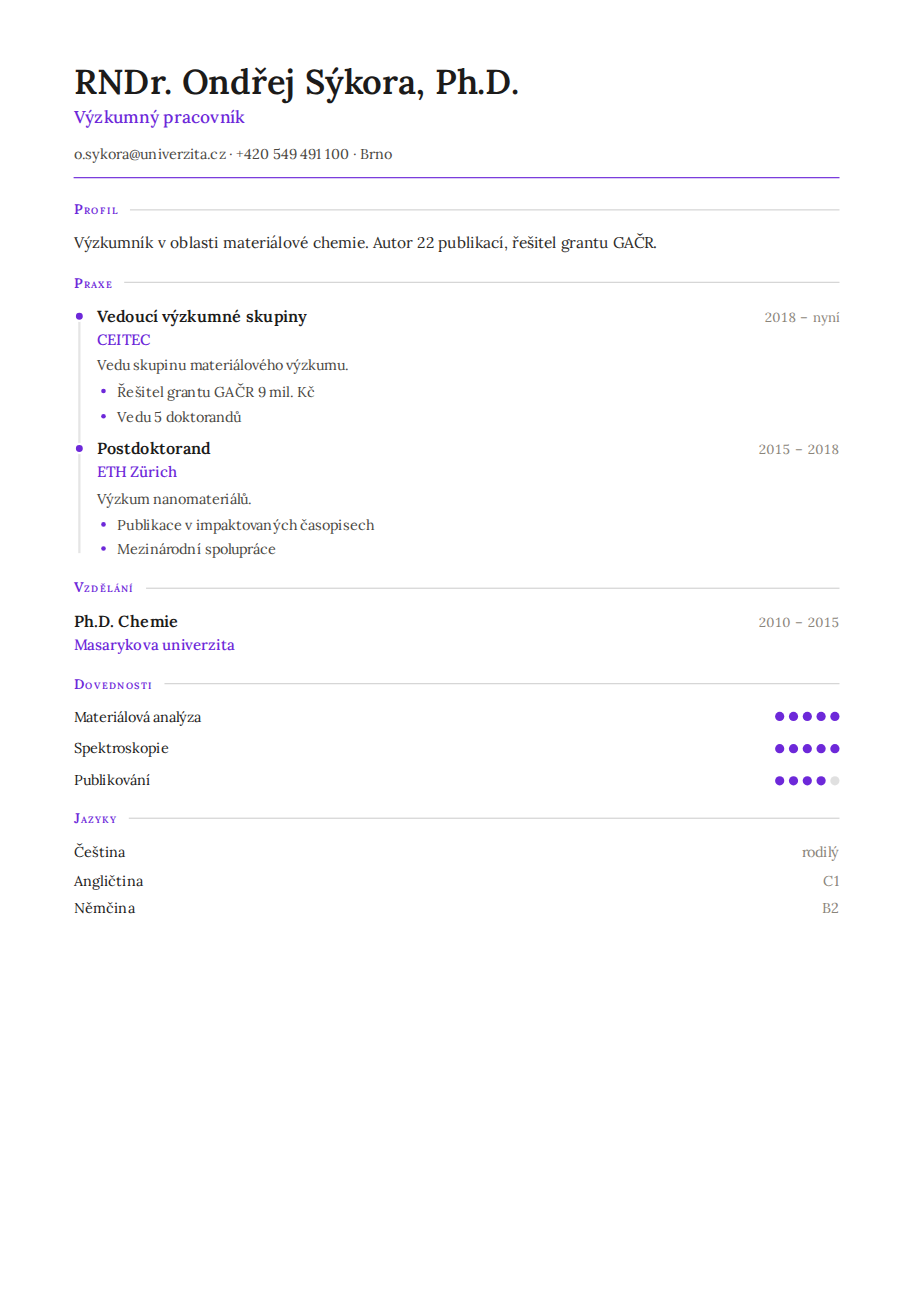Click the timeline dot beside Postdoktorand
The width and height of the screenshot is (913, 1291).
79,448
